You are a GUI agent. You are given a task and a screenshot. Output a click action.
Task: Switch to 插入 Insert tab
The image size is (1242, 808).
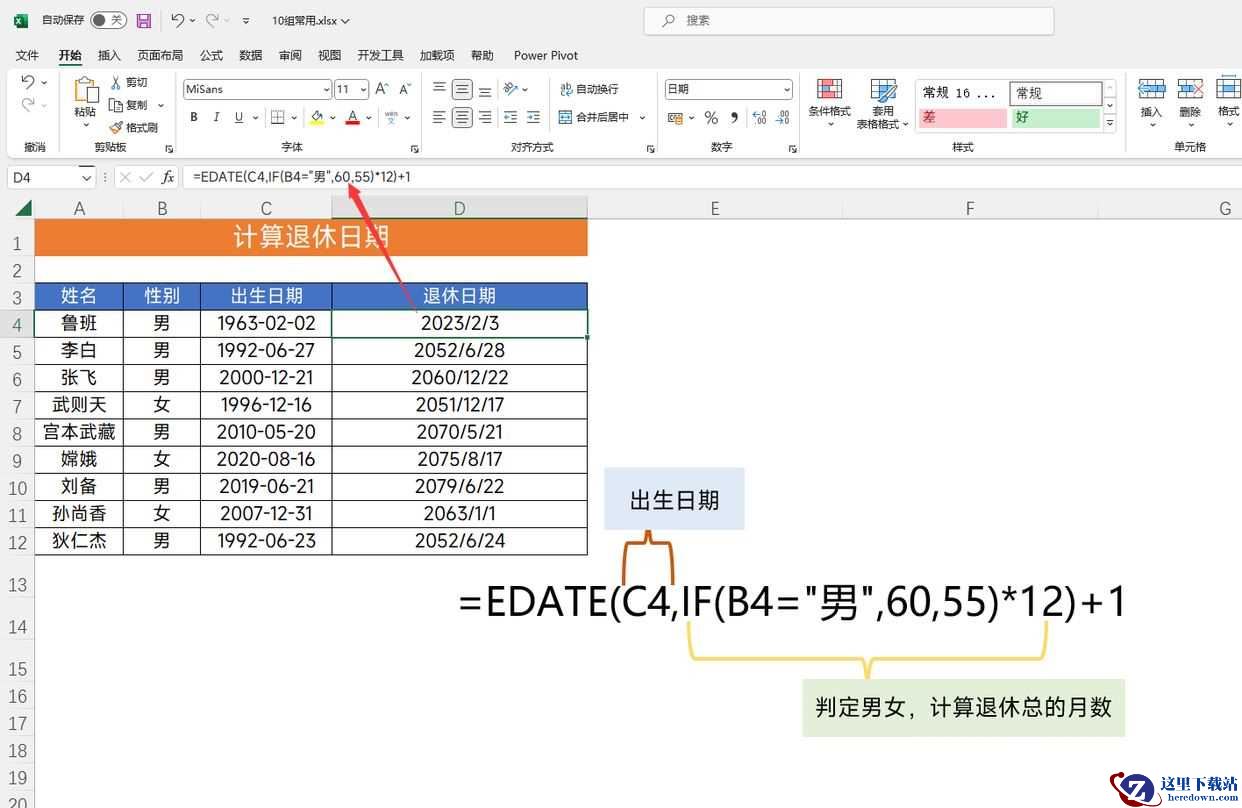109,55
